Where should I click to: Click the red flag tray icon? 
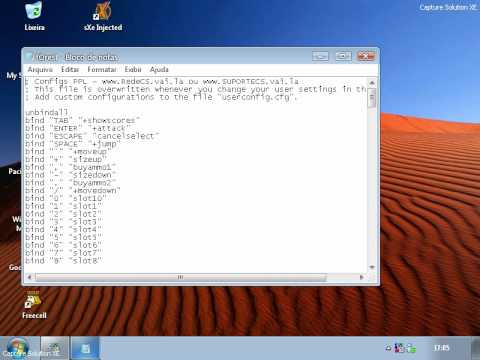(x=399, y=348)
